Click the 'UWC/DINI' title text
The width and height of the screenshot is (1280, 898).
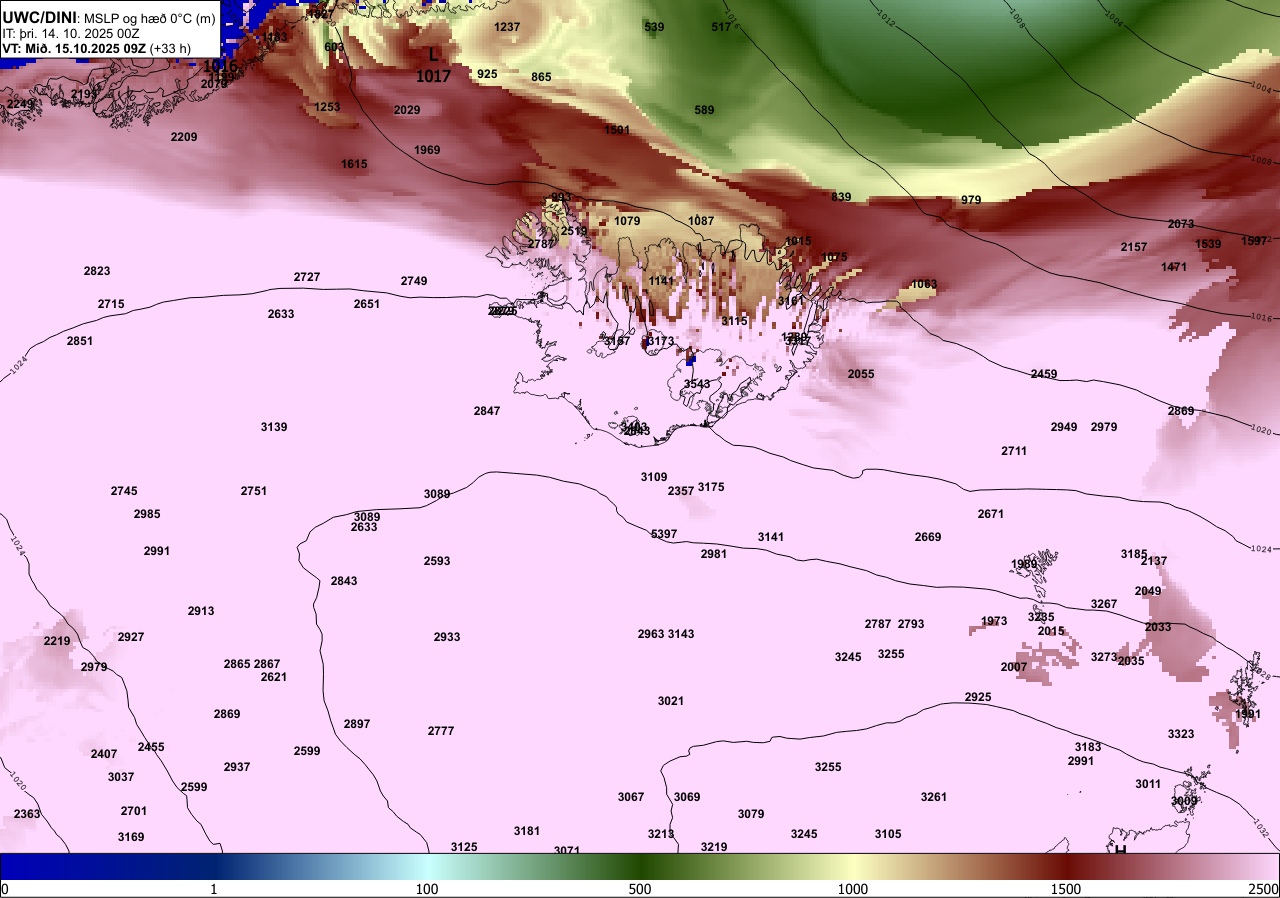click(x=39, y=17)
